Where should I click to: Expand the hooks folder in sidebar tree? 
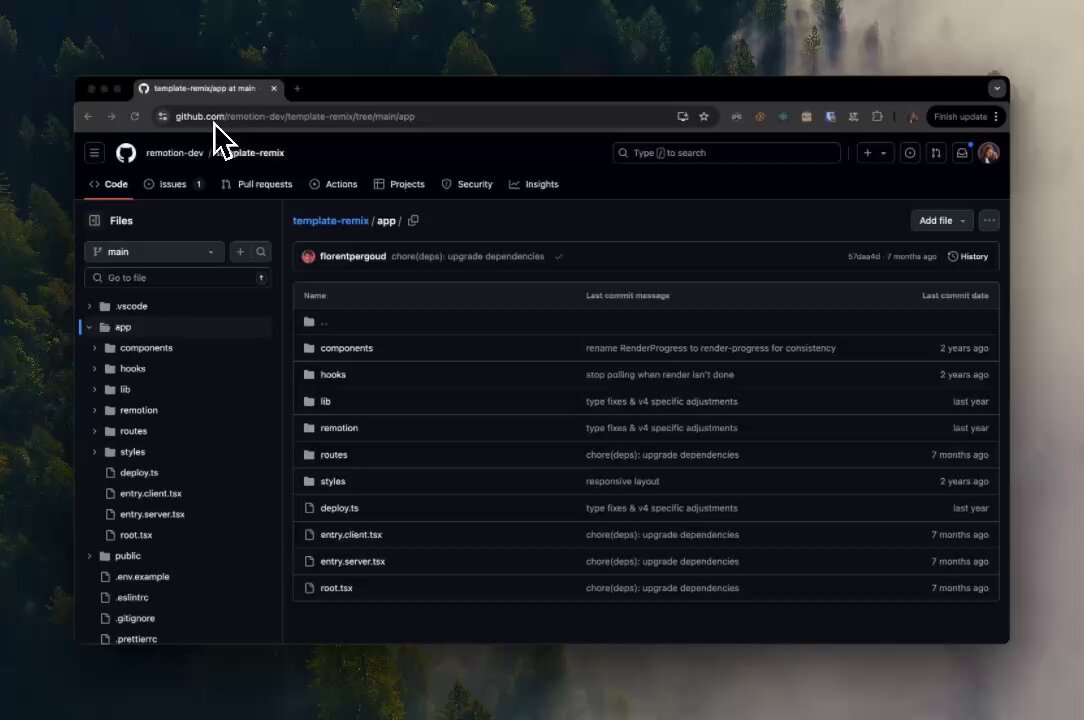pos(95,369)
